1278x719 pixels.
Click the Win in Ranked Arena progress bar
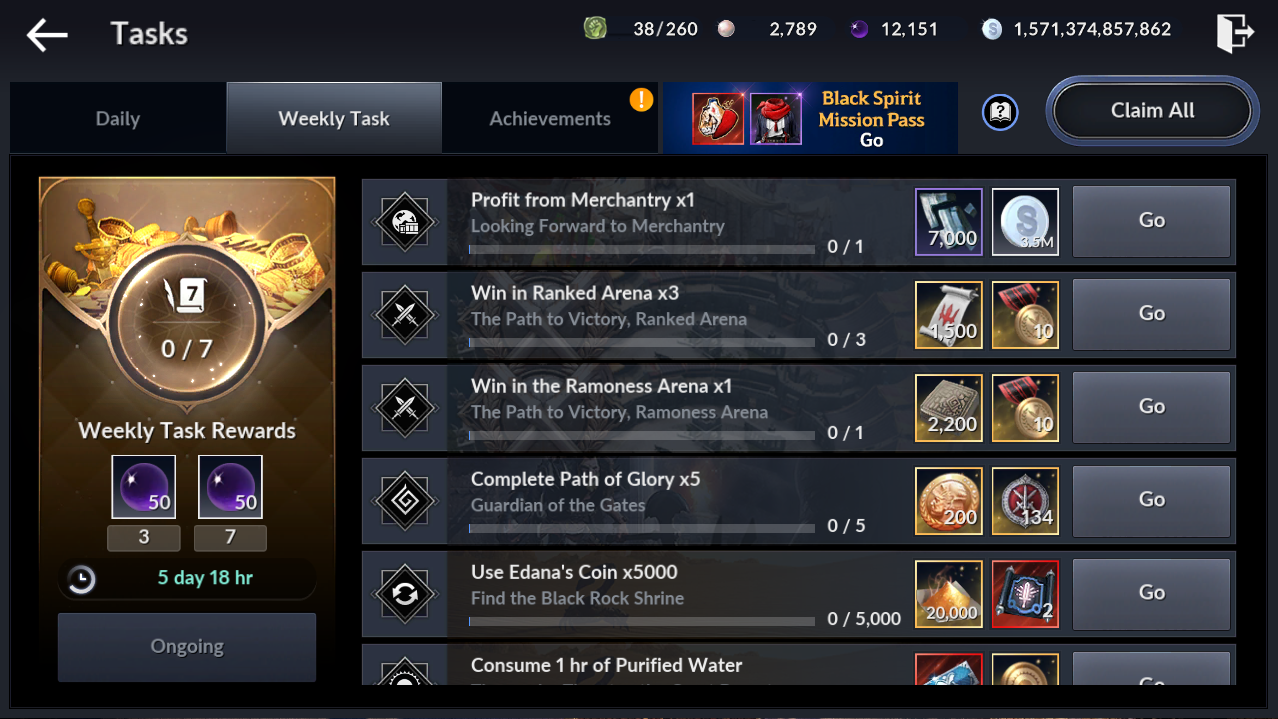(x=642, y=342)
